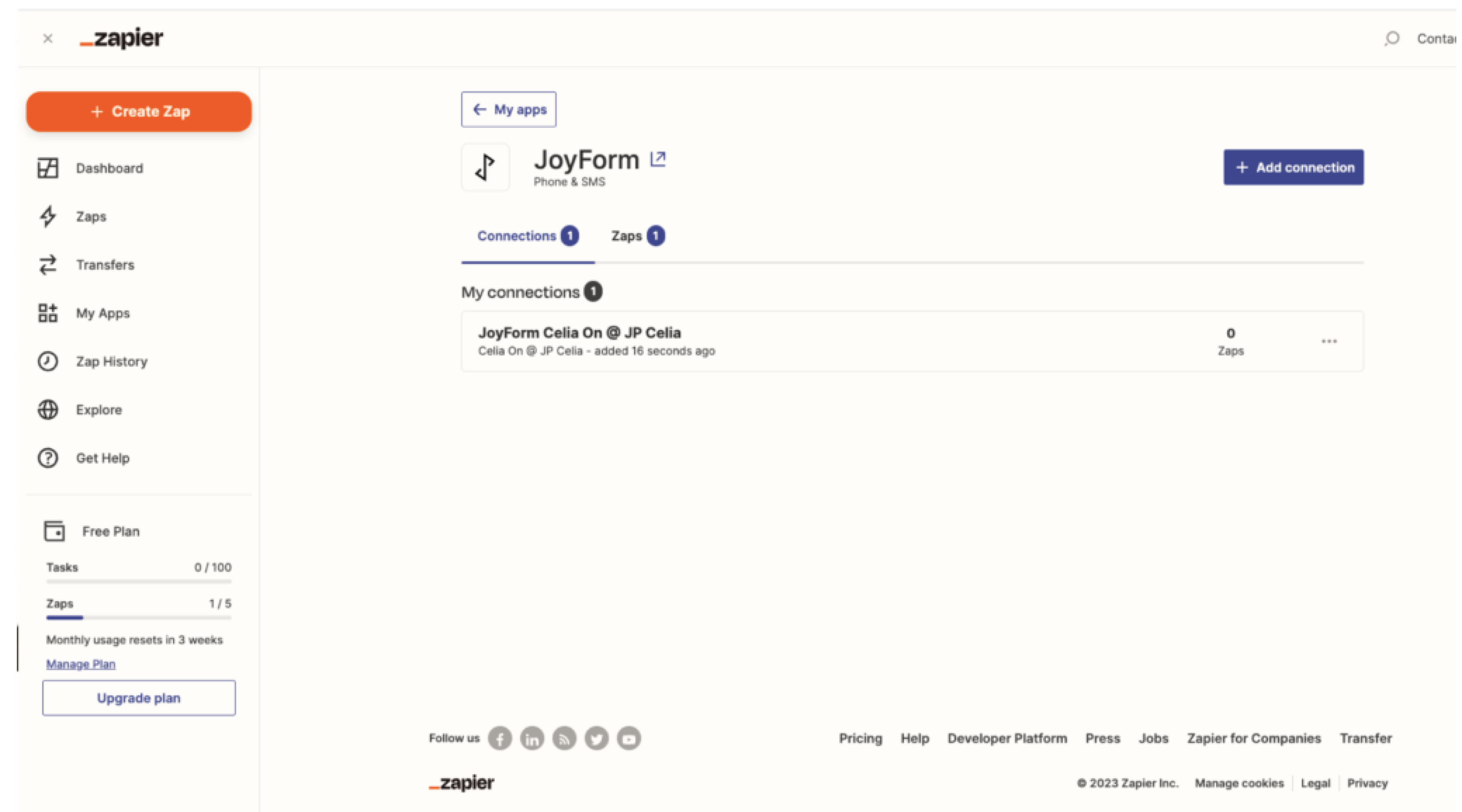Click the Upgrade plan button
The width and height of the screenshot is (1462, 812).
tap(139, 697)
